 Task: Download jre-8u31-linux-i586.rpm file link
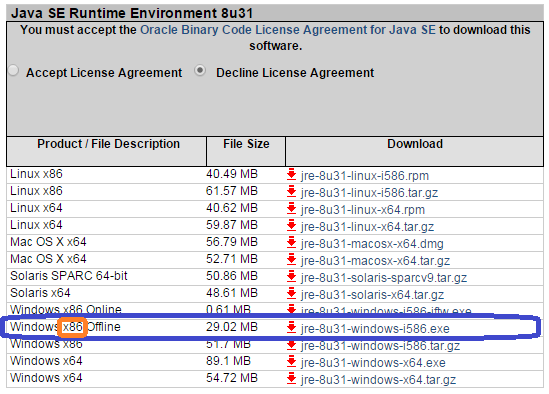click(x=364, y=175)
